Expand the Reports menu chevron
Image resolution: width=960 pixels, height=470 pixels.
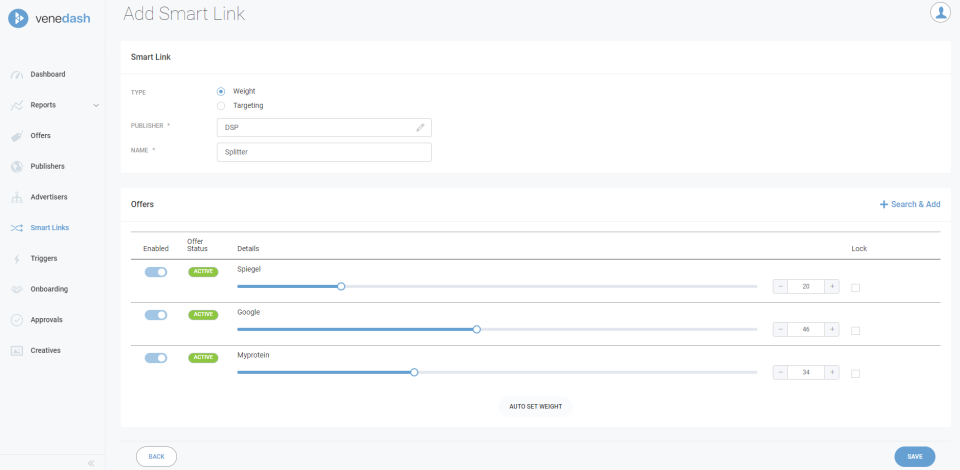(96, 105)
